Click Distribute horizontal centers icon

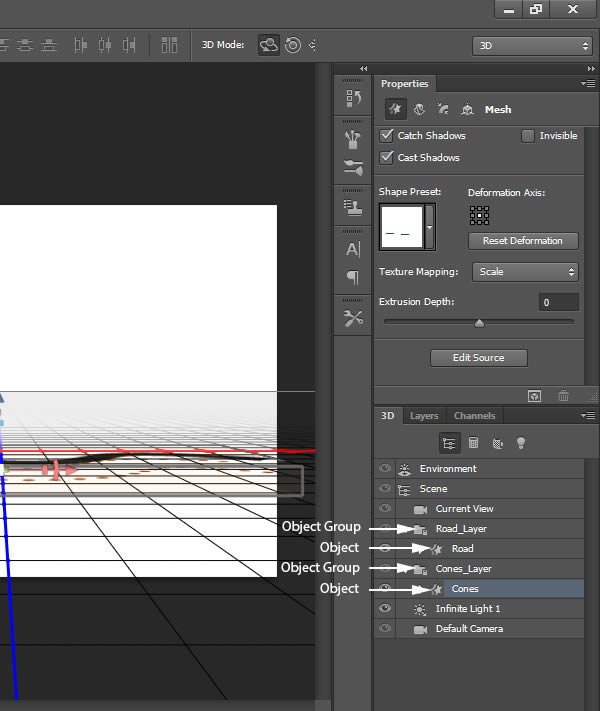[105, 45]
